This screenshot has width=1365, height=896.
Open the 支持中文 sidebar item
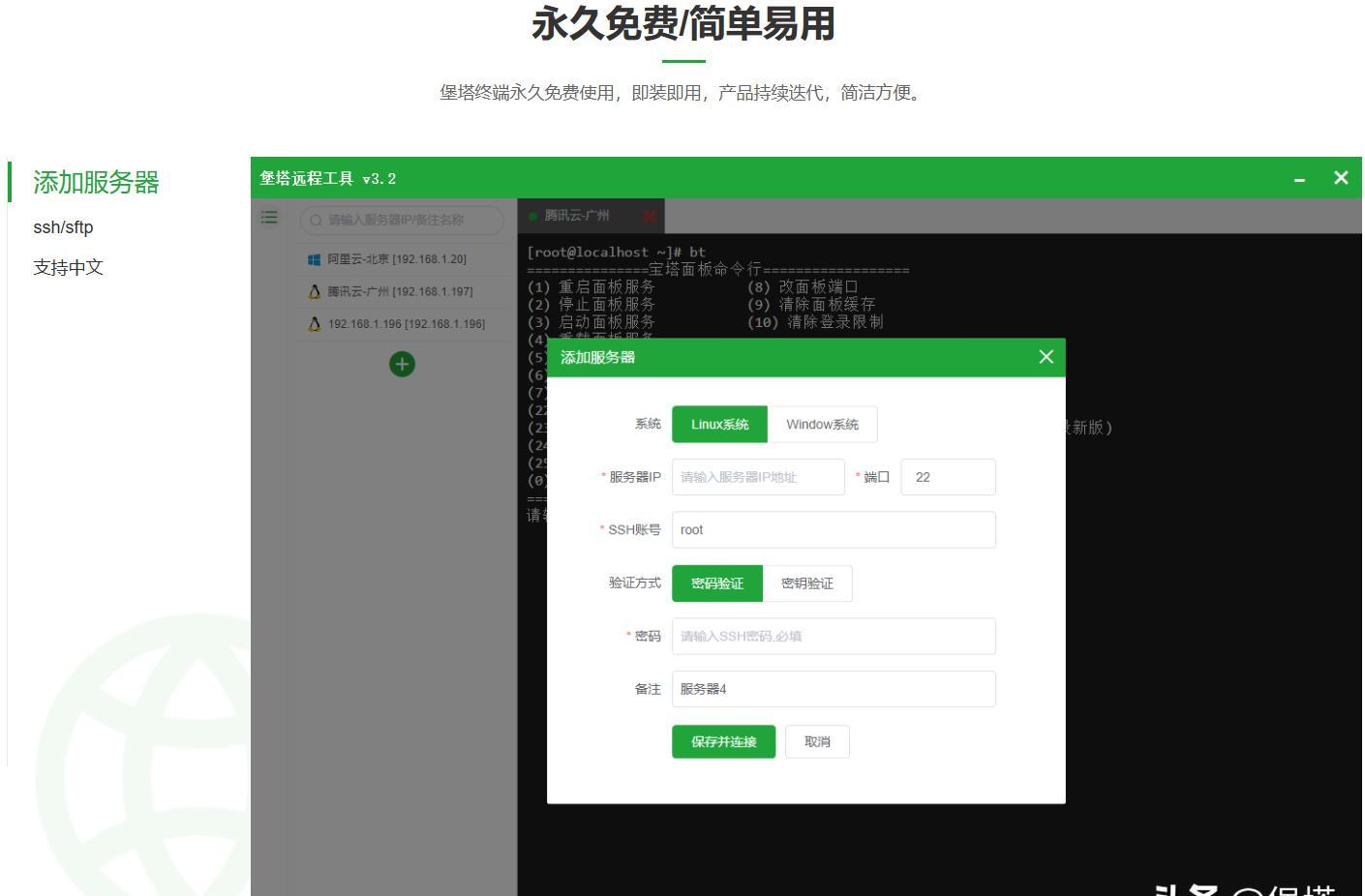(x=68, y=268)
